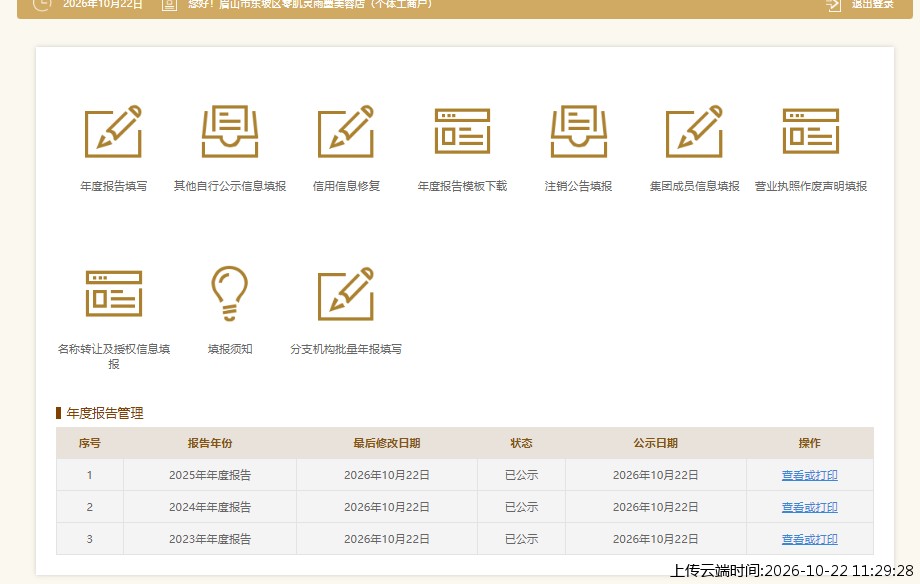Open 集团成员信息填报 icon
The width and height of the screenshot is (920, 584).
(694, 131)
